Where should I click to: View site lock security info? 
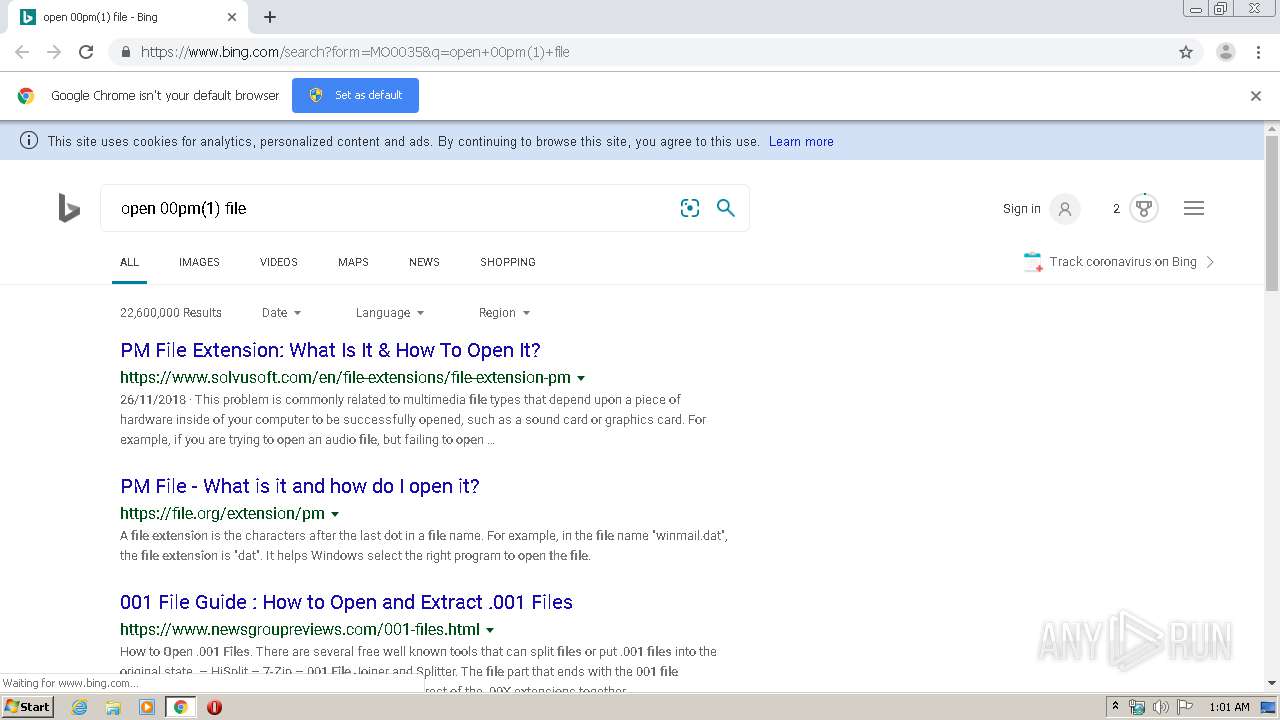point(126,52)
